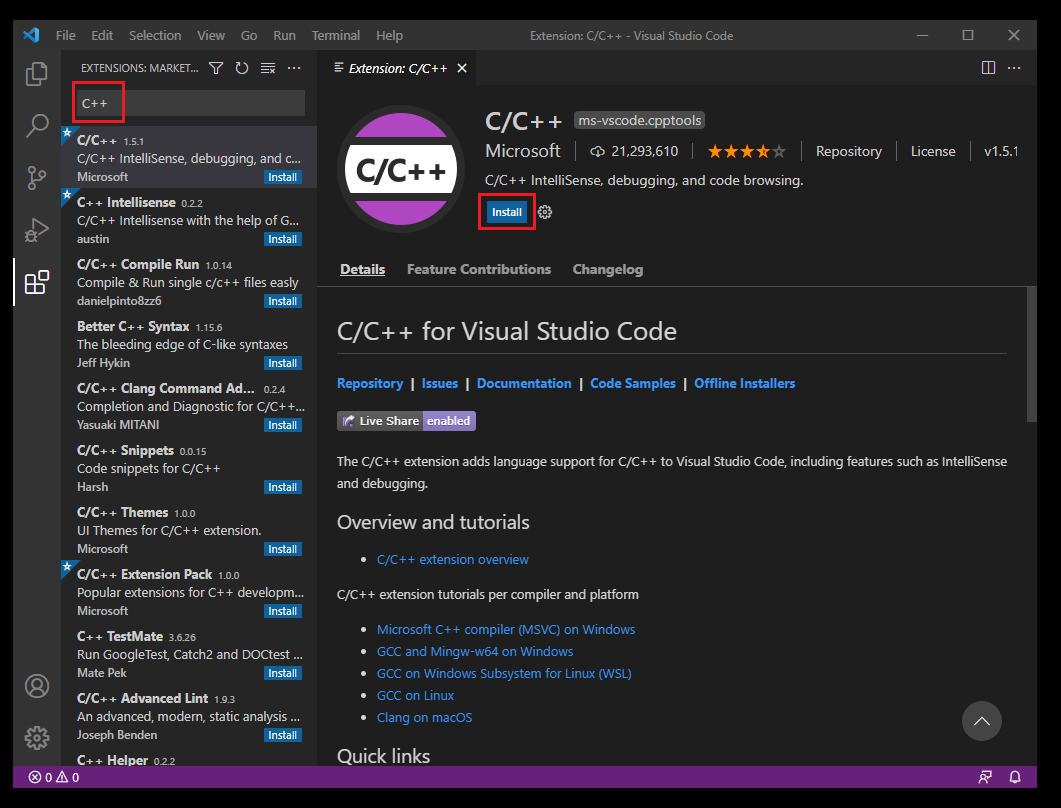Open the Accounts icon
This screenshot has width=1061, height=808.
click(x=37, y=686)
